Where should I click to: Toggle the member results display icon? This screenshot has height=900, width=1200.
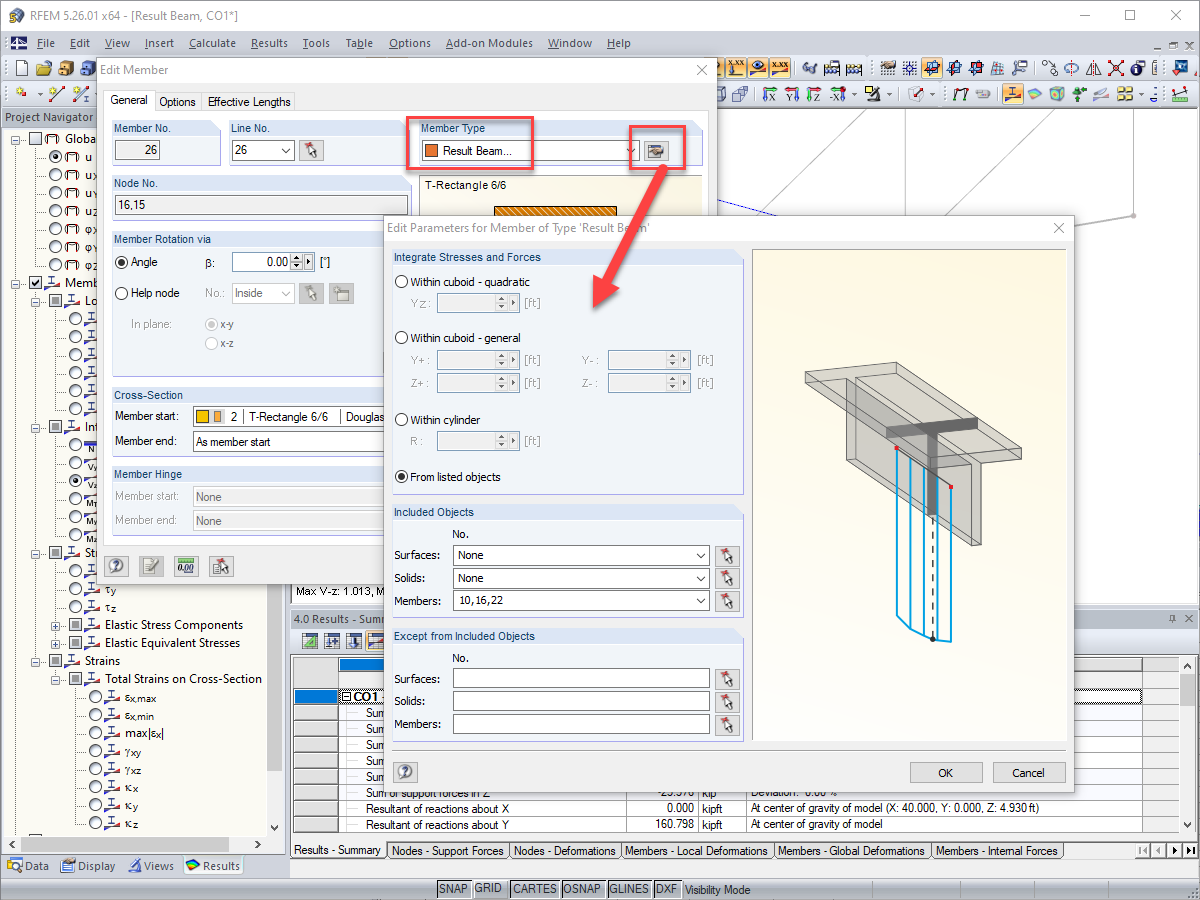(x=1012, y=94)
